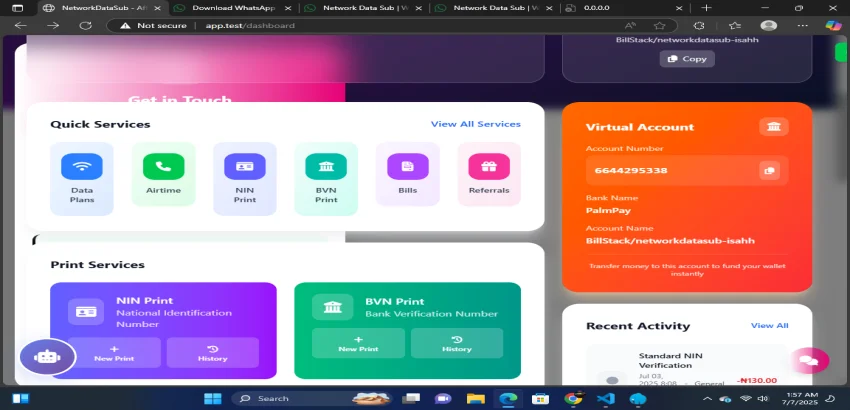
Task: Open History in the NIN Print card
Action: [212, 352]
